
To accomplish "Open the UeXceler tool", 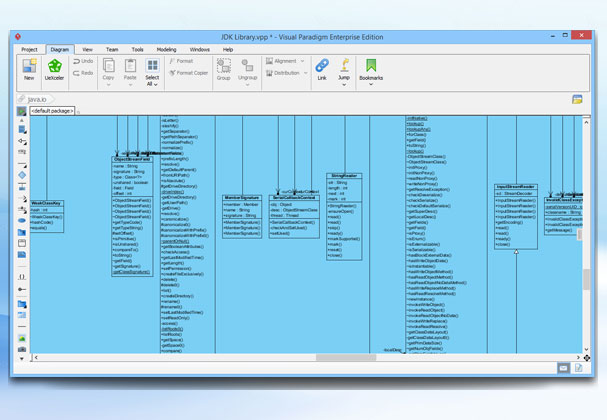I will (55, 68).
